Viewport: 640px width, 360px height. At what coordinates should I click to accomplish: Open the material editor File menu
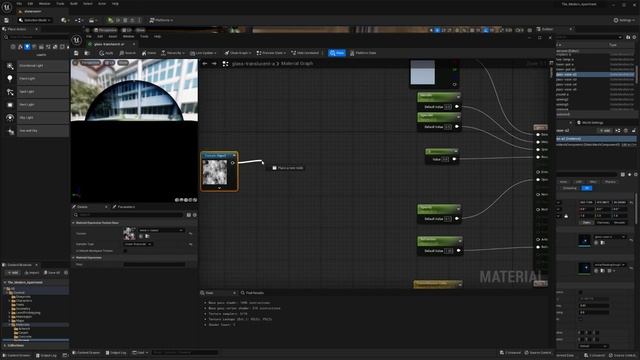[x=89, y=36]
